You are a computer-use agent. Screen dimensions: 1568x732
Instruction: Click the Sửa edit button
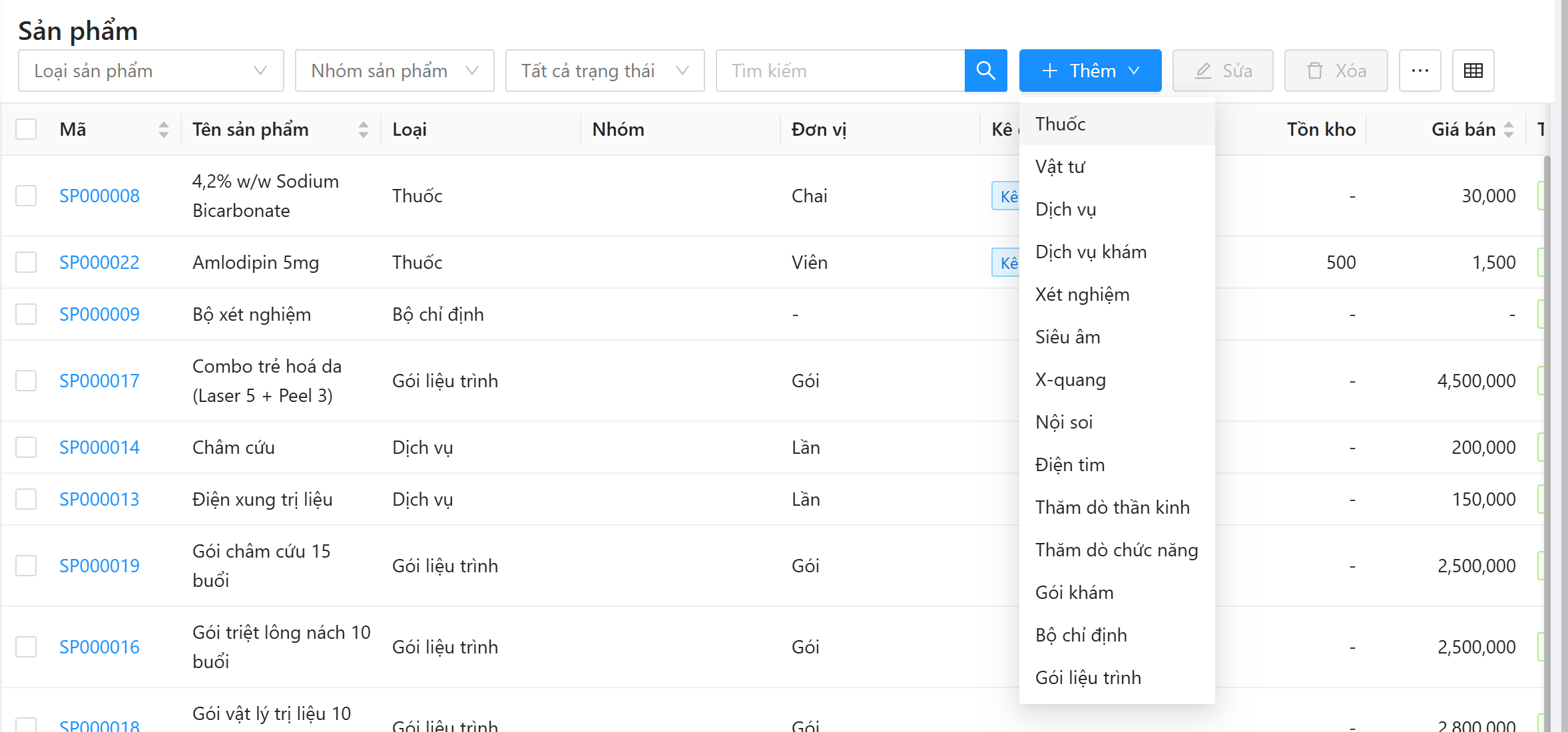click(x=1222, y=71)
